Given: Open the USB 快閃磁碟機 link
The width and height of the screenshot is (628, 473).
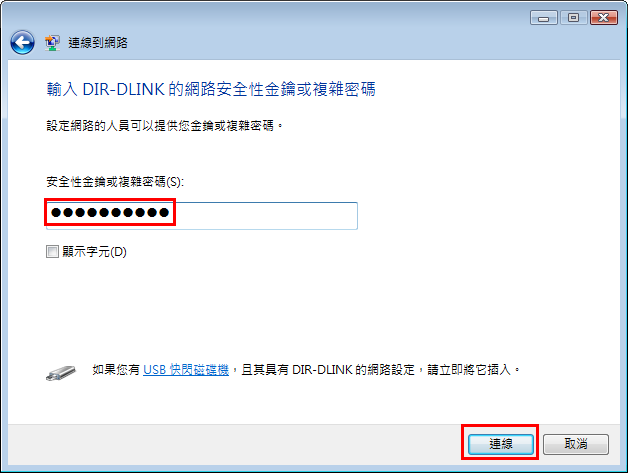Looking at the screenshot, I should coord(186,369).
